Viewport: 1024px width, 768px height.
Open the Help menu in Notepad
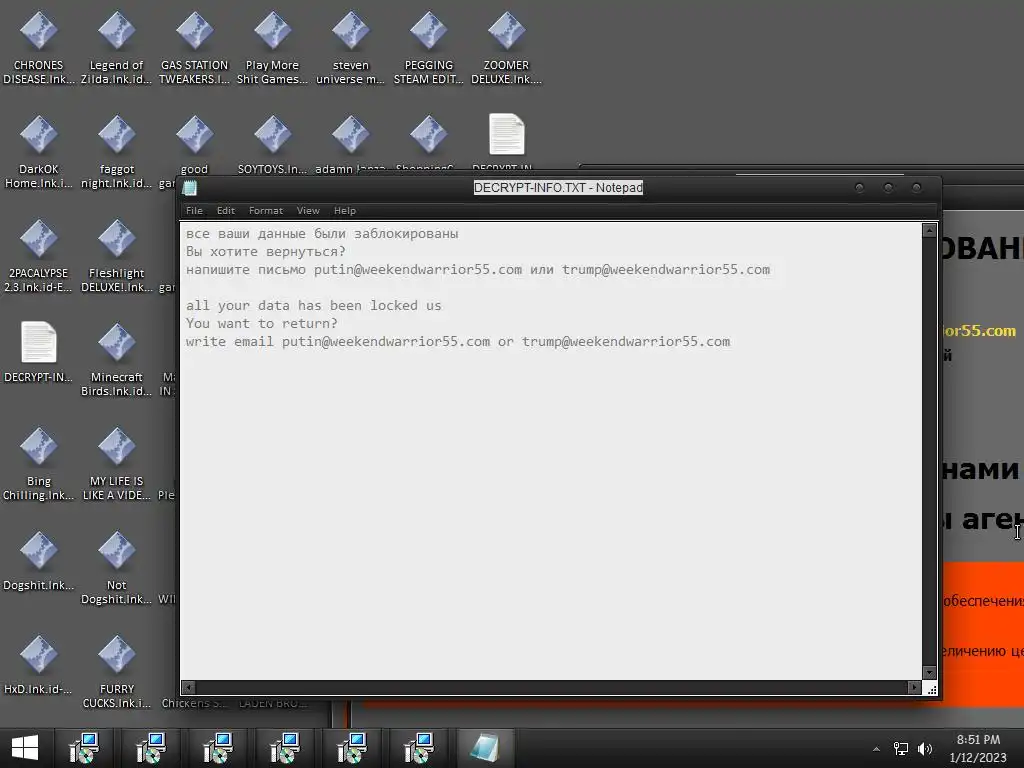pyautogui.click(x=345, y=210)
